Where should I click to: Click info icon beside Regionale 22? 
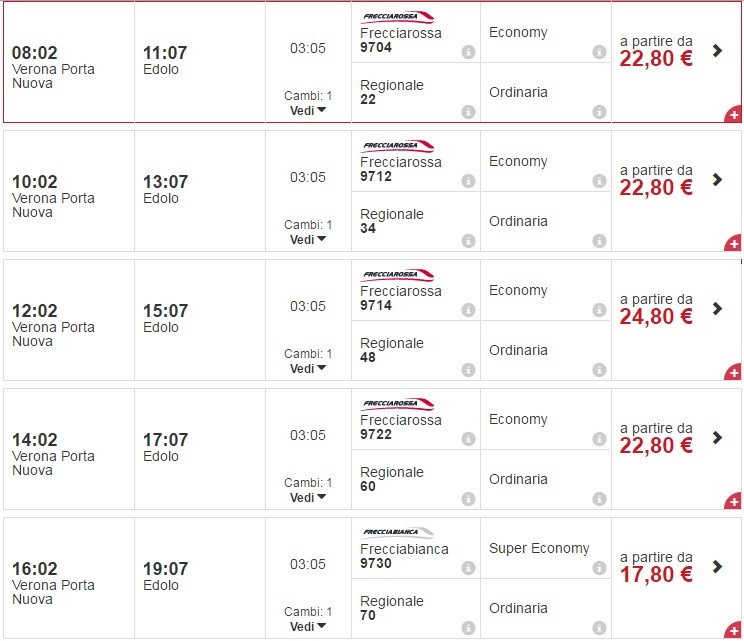(468, 112)
